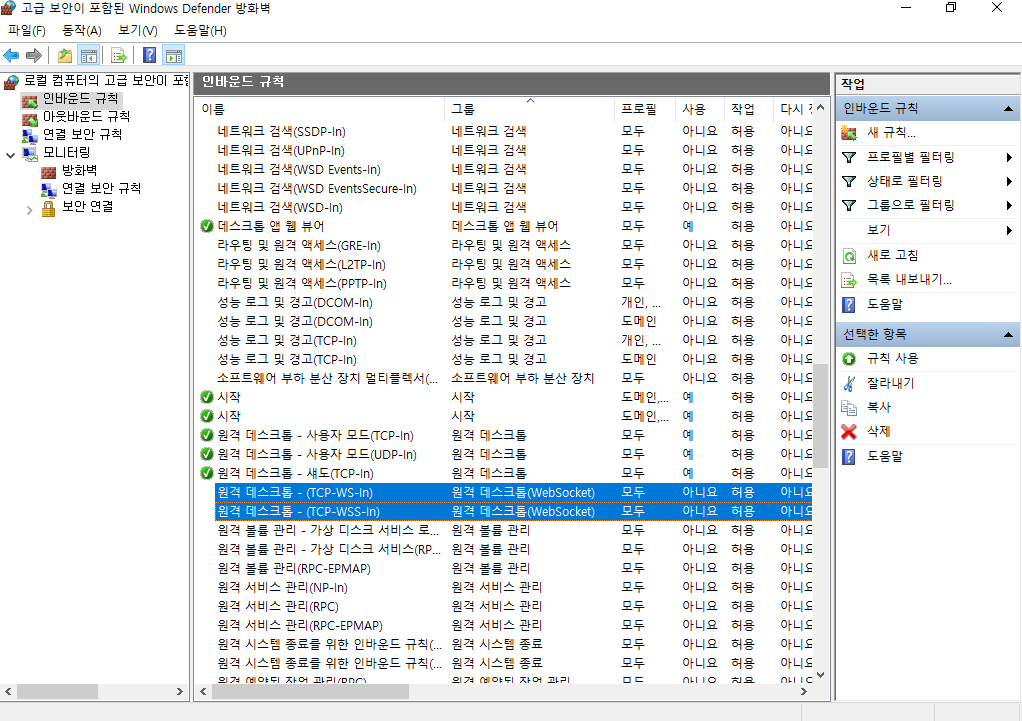
Task: Collapse the 선택한 항목 actions section header
Action: click(x=1008, y=334)
